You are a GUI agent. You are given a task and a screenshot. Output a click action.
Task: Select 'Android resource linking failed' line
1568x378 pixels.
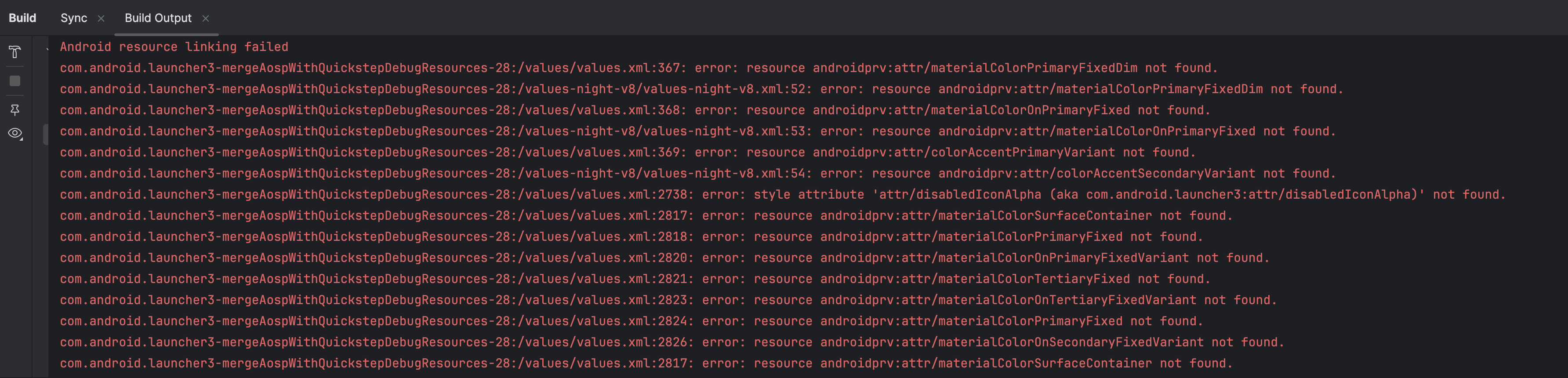[174, 47]
